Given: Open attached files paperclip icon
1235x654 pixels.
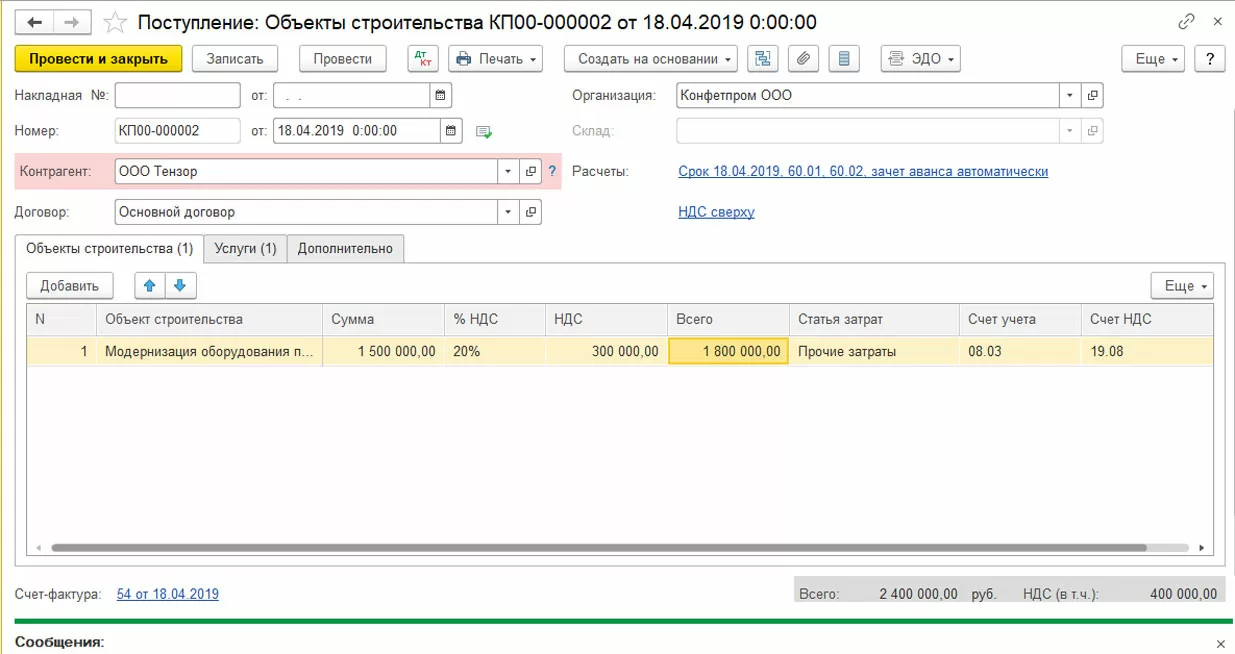Looking at the screenshot, I should [x=803, y=59].
